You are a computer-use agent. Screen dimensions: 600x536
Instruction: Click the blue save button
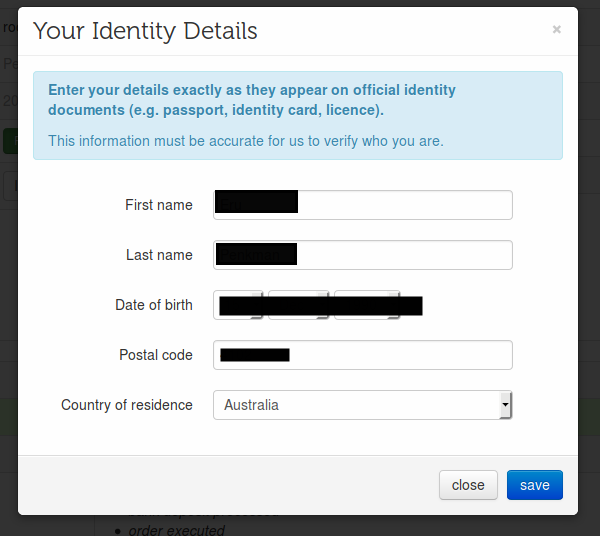click(x=535, y=485)
